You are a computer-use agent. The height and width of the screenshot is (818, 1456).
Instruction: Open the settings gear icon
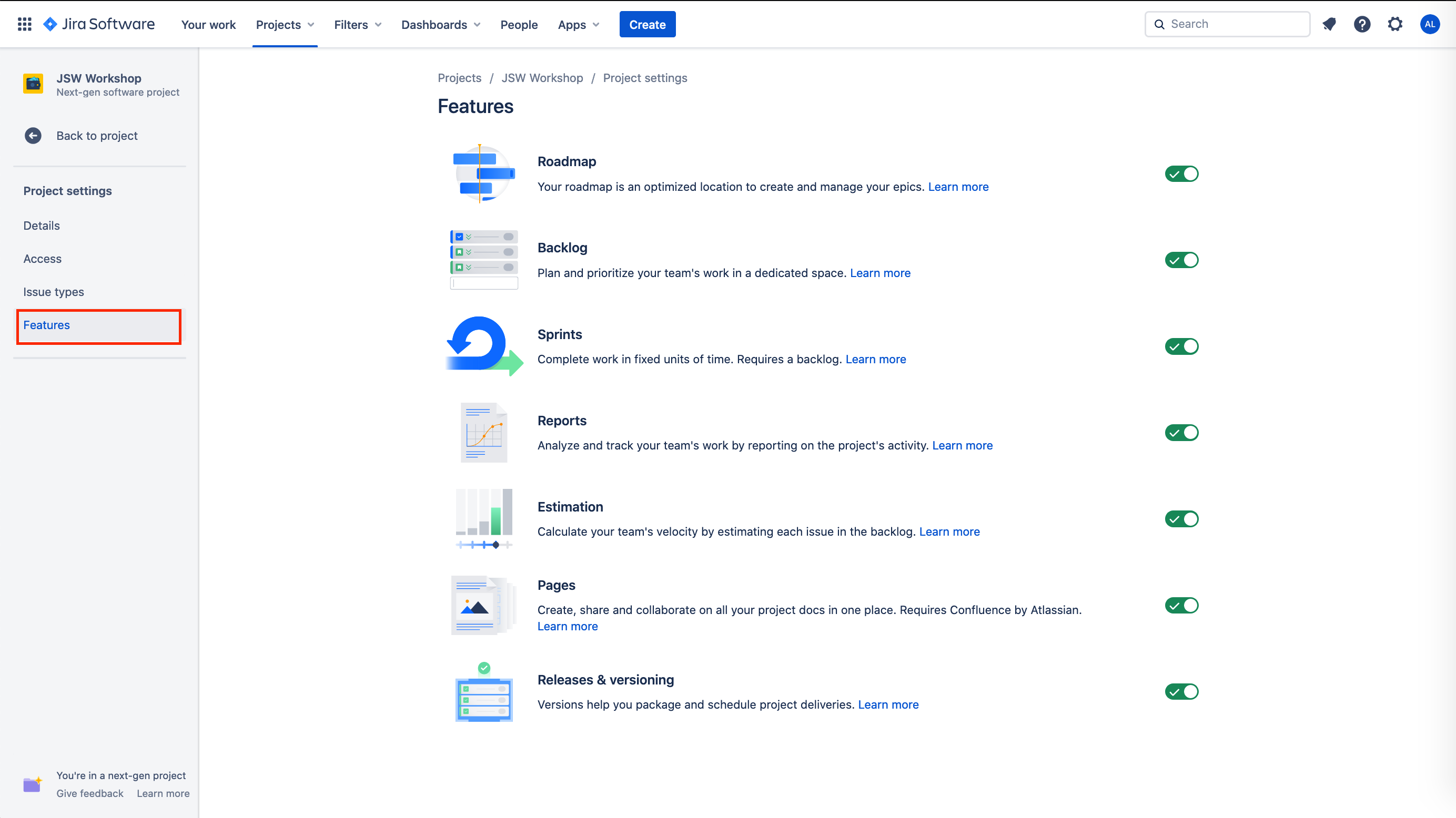[1395, 24]
